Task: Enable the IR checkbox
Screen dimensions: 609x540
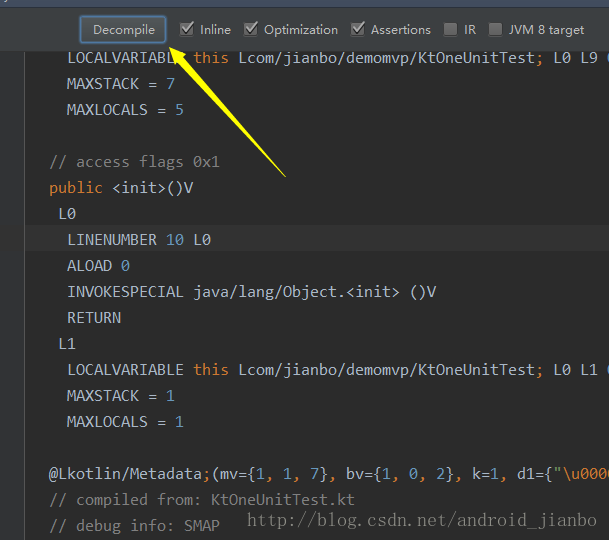Action: click(x=451, y=29)
